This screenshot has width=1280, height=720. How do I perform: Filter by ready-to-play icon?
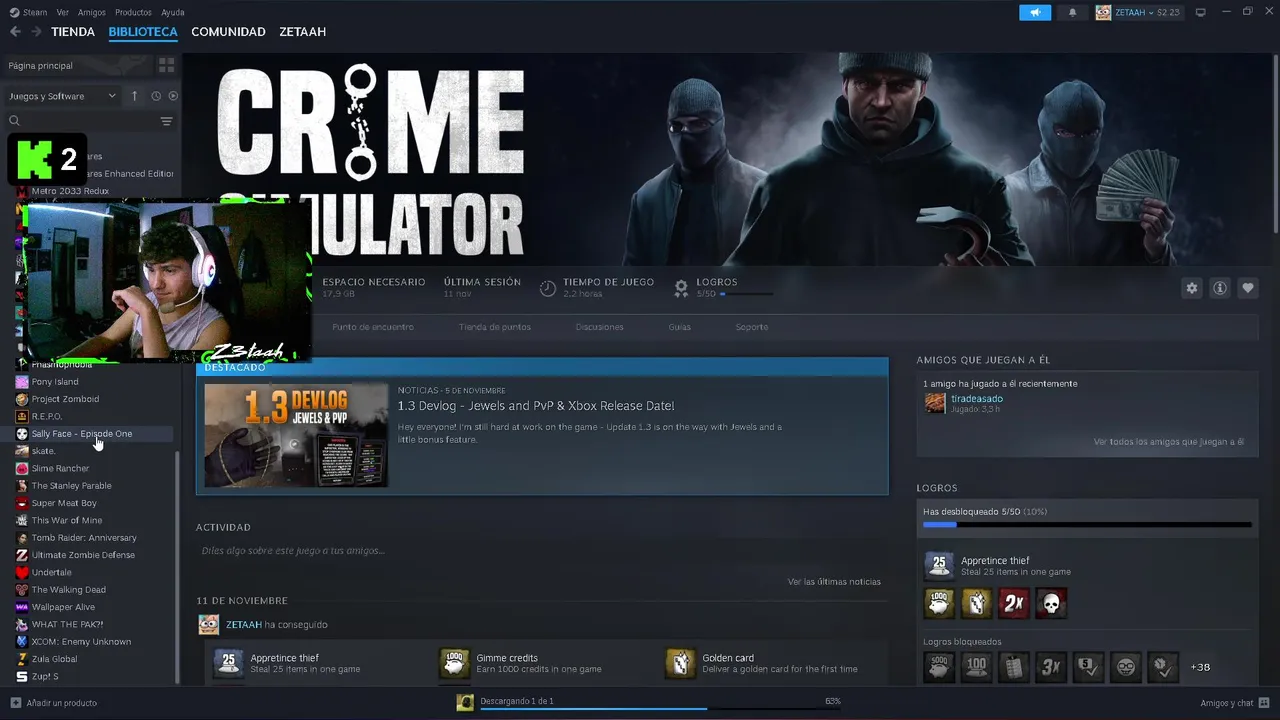coord(173,96)
